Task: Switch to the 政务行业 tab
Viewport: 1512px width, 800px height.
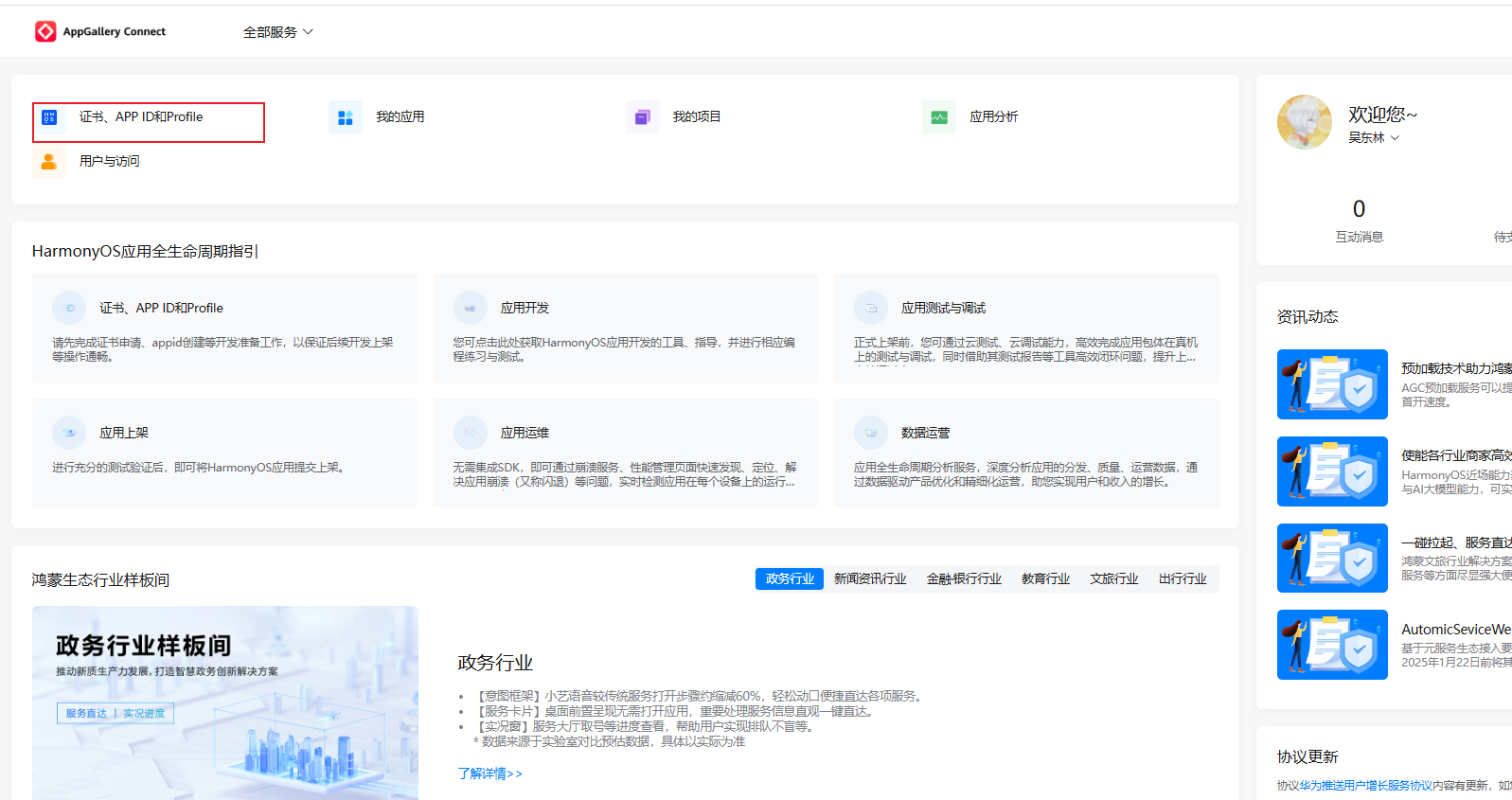Action: coord(790,578)
